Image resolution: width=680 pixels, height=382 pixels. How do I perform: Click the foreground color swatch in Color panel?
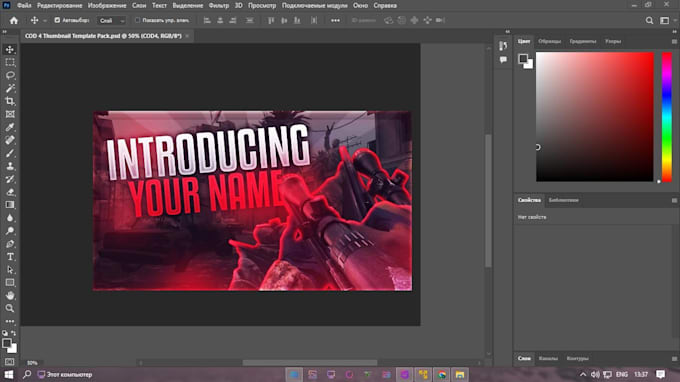tap(523, 59)
